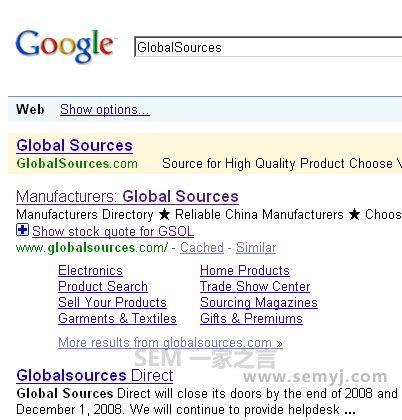The height and width of the screenshot is (420, 402).
Task: Expand More results from globalsources.com
Action: pyautogui.click(x=170, y=343)
